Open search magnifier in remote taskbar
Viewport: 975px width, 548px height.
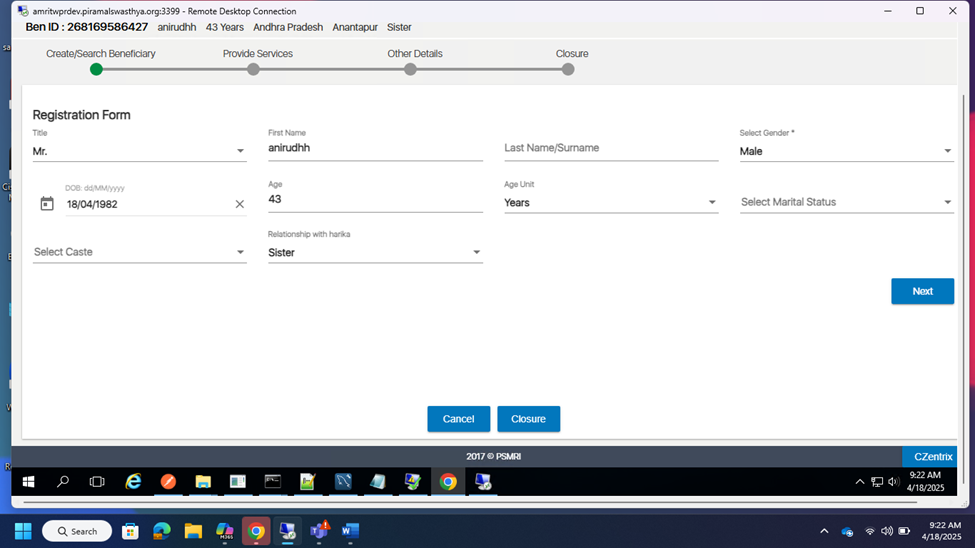click(x=63, y=481)
